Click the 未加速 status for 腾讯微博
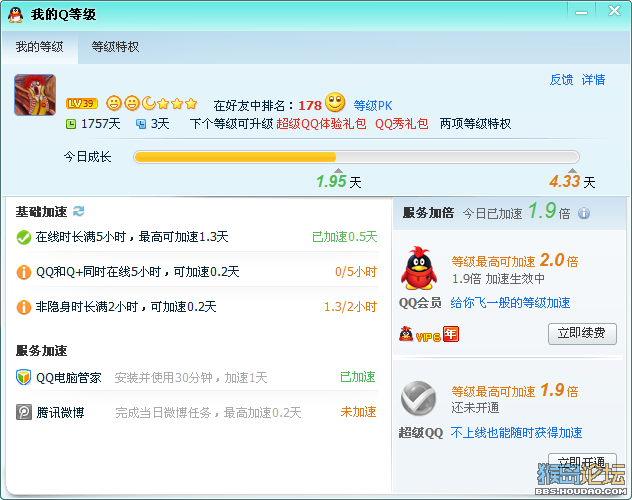The width and height of the screenshot is (632, 500). [358, 412]
